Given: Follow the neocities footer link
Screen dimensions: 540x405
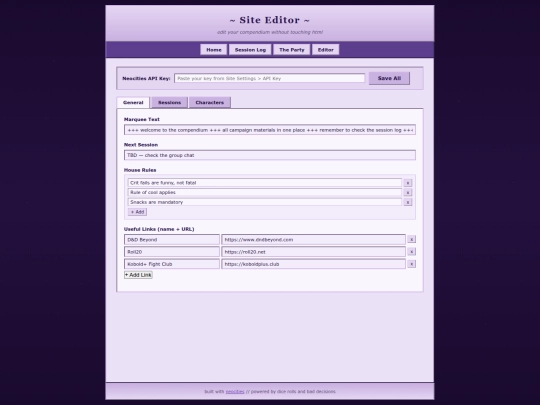Looking at the screenshot, I should [x=235, y=392].
